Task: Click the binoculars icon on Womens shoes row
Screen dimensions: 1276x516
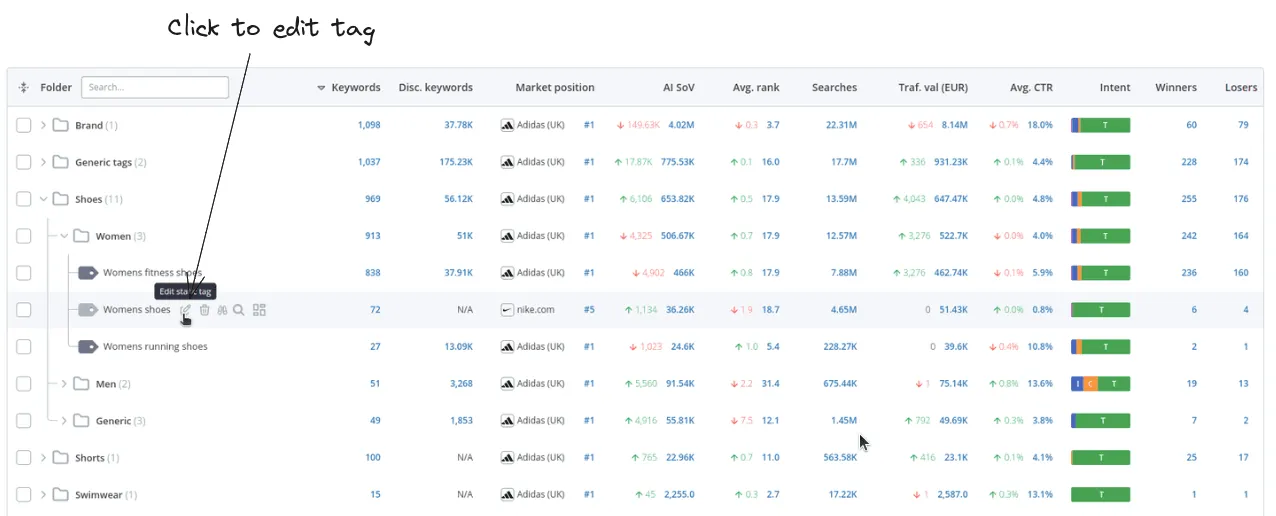Action: click(x=222, y=310)
